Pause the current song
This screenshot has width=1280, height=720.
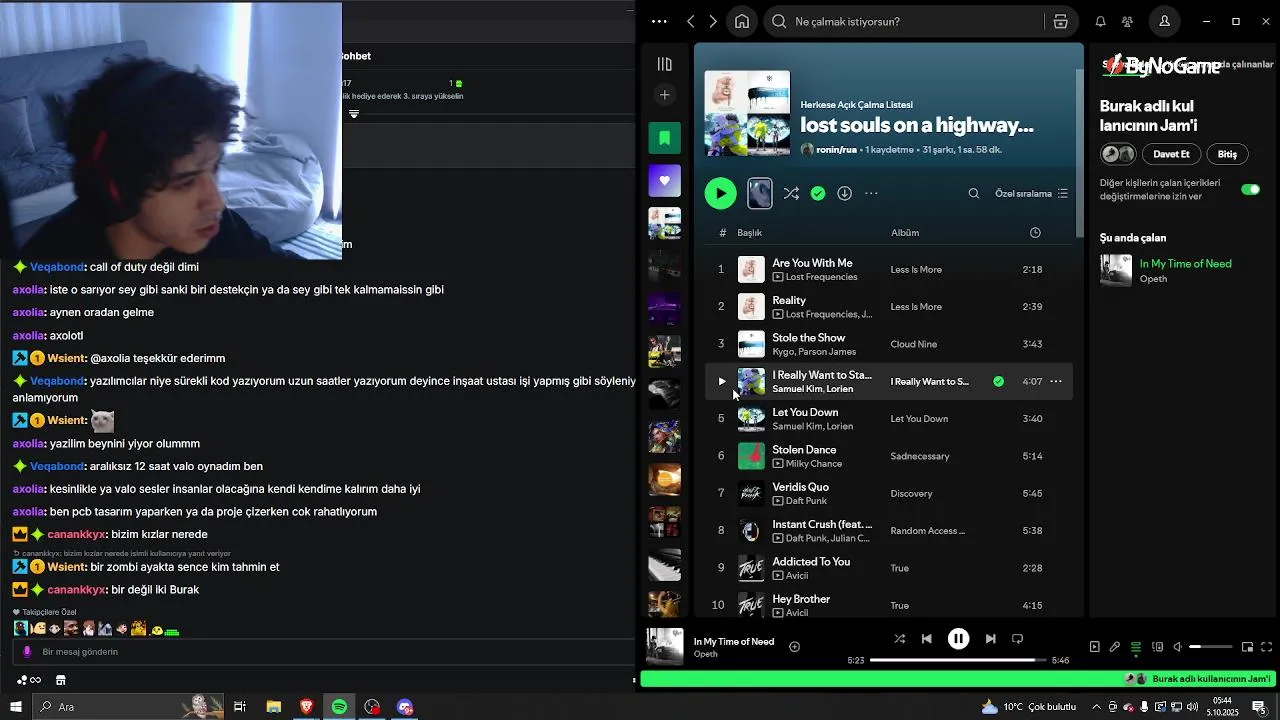(958, 639)
